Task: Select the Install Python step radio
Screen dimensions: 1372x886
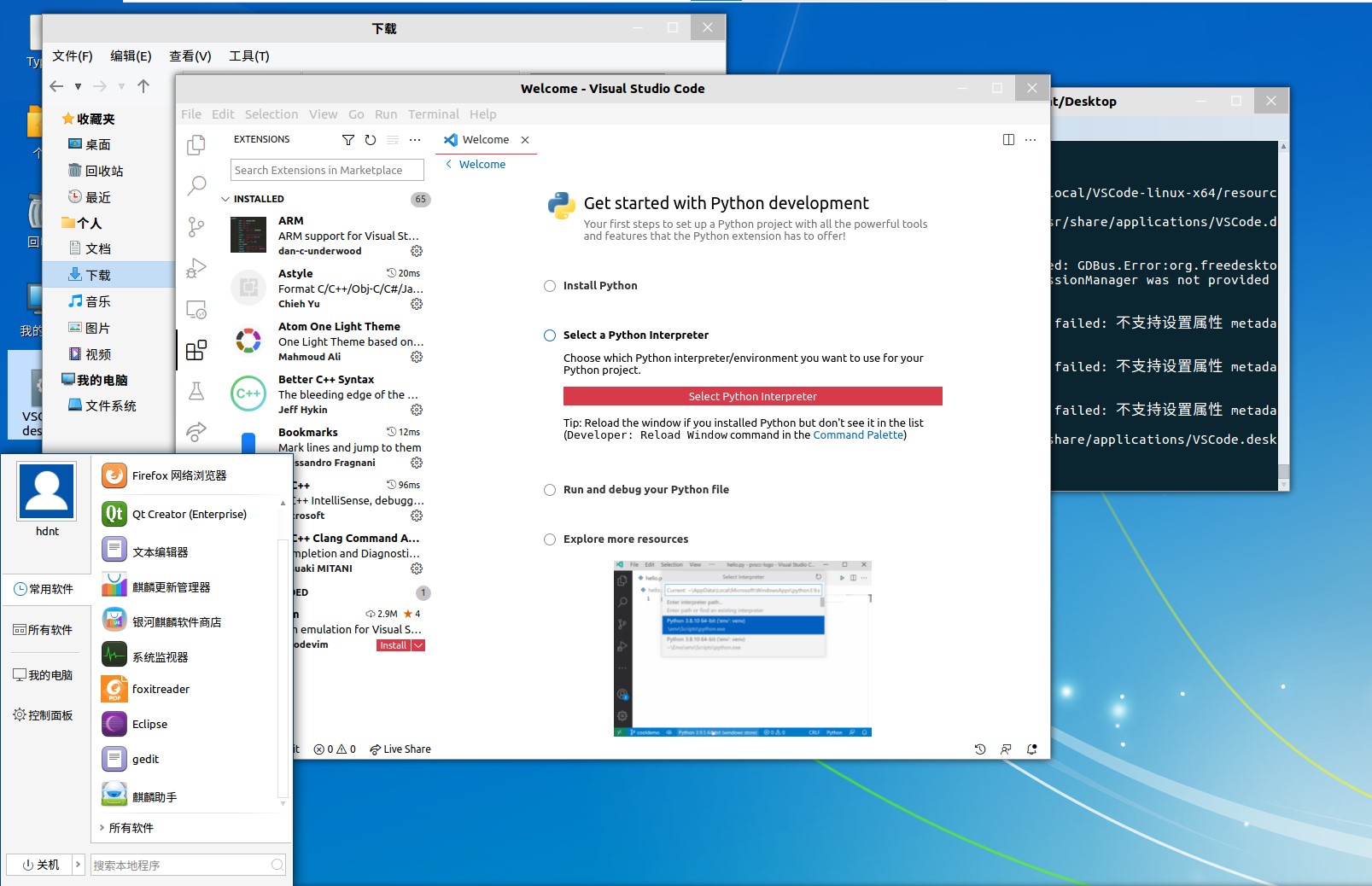Action: click(550, 286)
